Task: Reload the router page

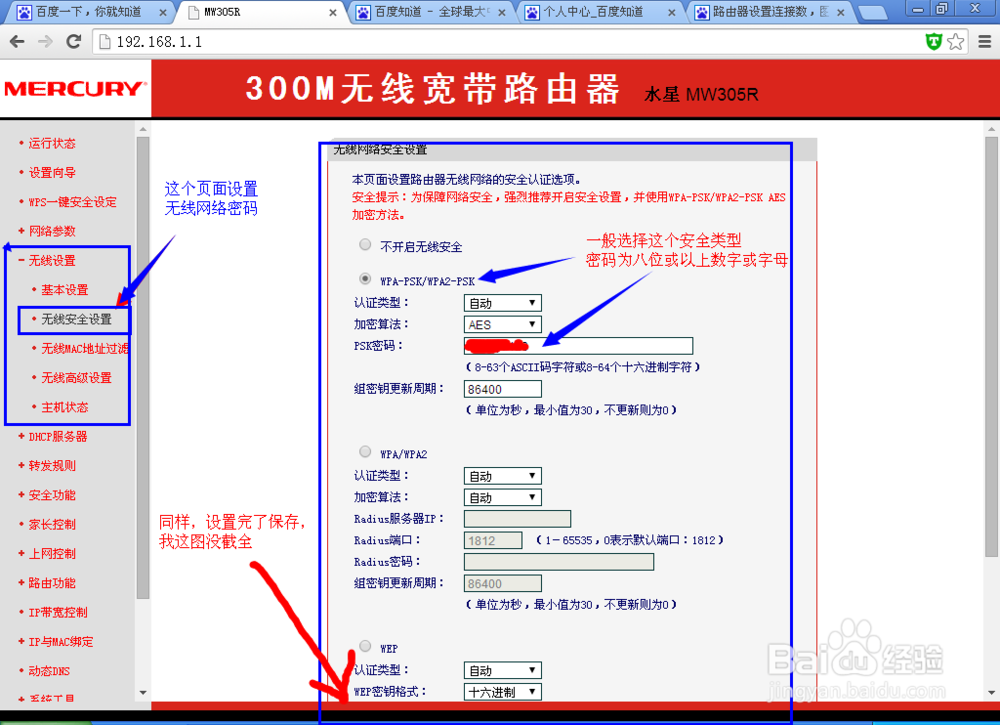Action: (x=74, y=41)
